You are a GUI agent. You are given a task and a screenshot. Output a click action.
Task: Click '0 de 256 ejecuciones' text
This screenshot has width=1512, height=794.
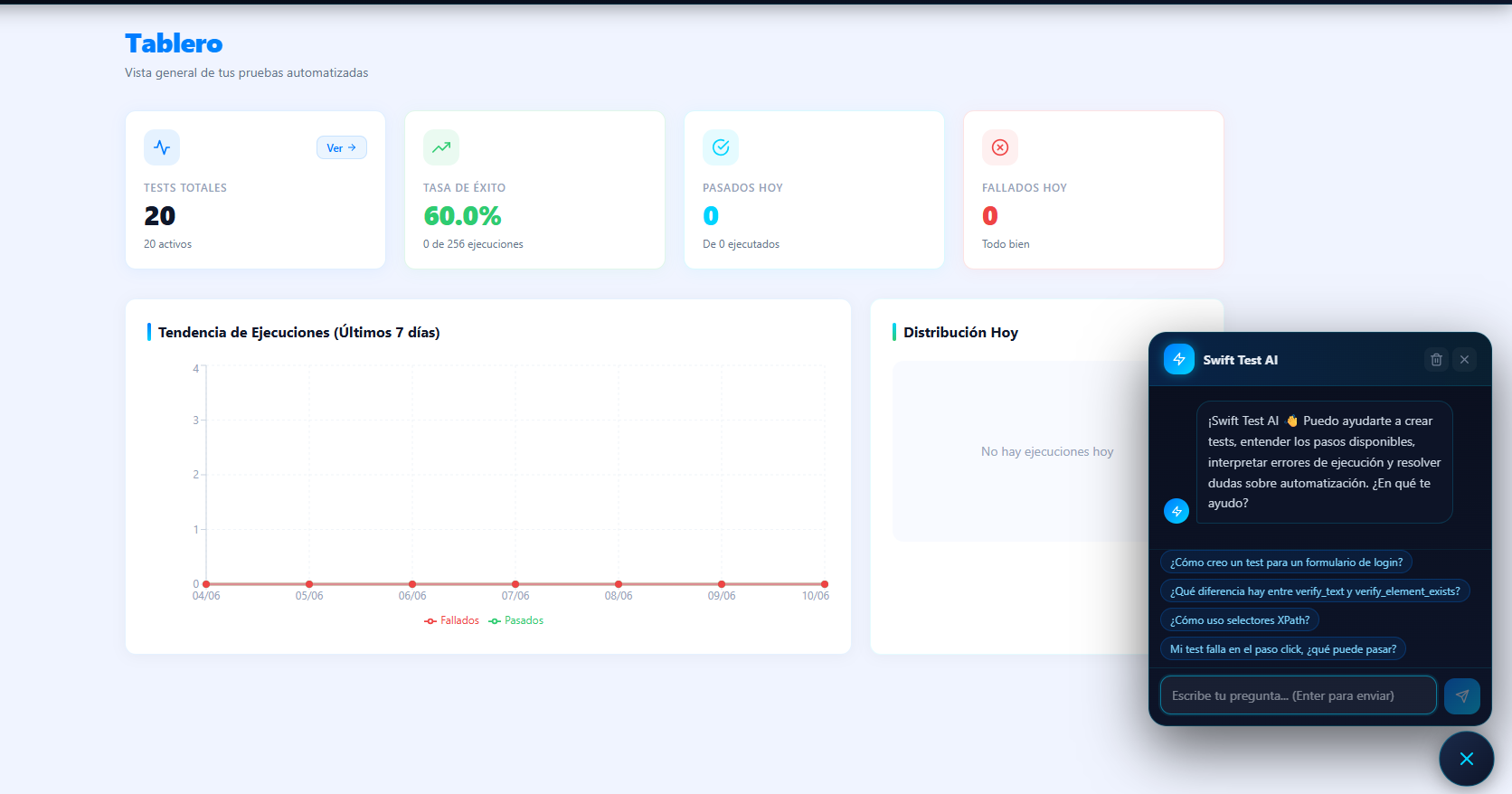(x=473, y=244)
